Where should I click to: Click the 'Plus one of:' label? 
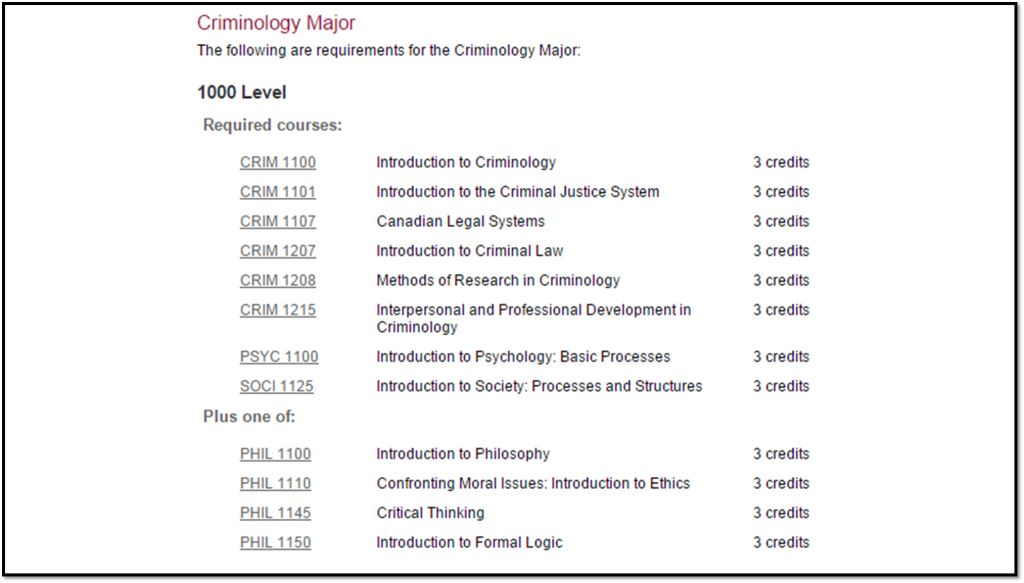pos(249,417)
